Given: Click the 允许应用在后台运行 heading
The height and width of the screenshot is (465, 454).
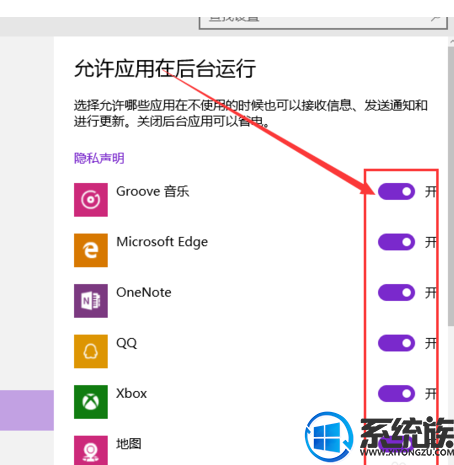Looking at the screenshot, I should click(x=165, y=68).
